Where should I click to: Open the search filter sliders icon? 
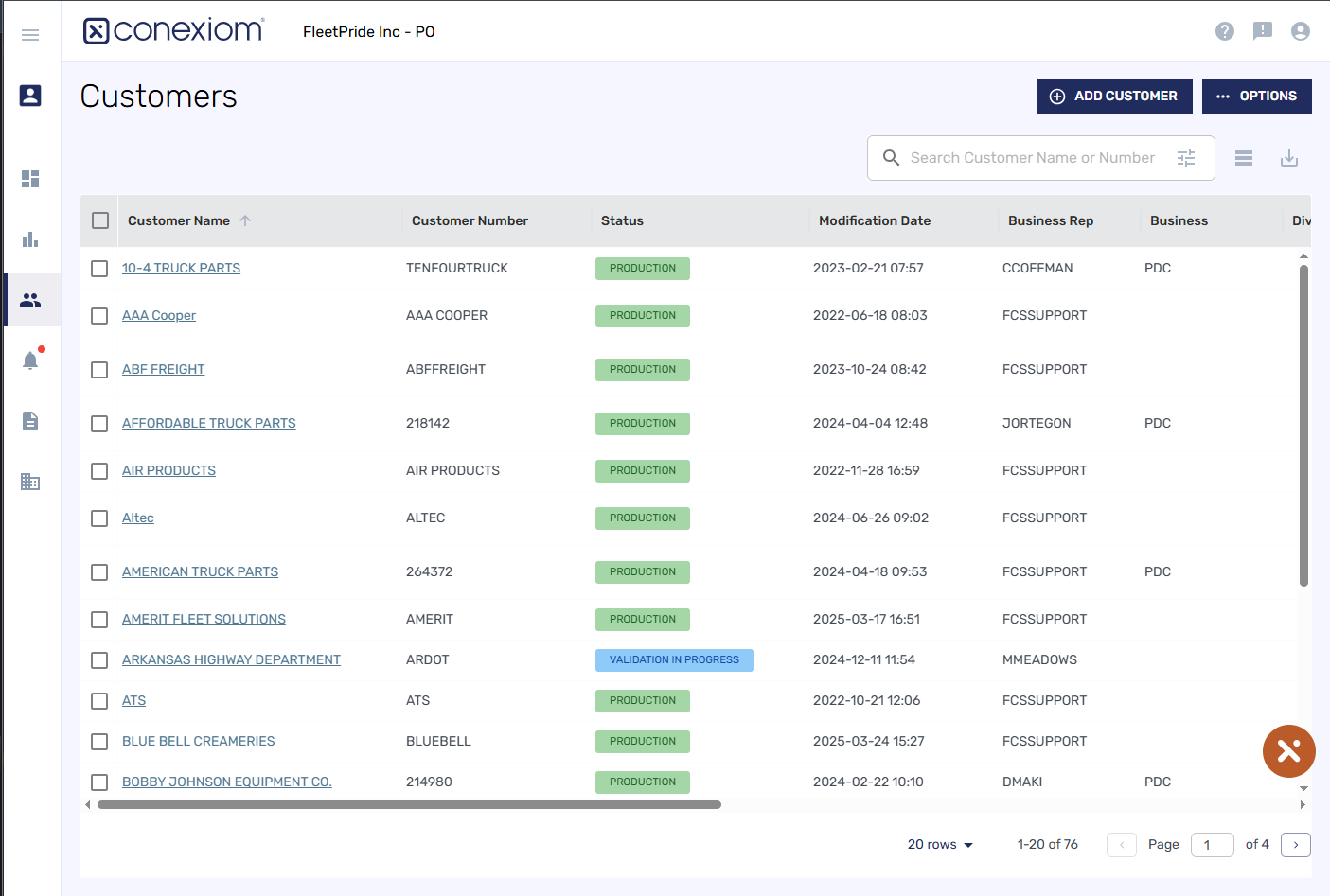pos(1186,158)
